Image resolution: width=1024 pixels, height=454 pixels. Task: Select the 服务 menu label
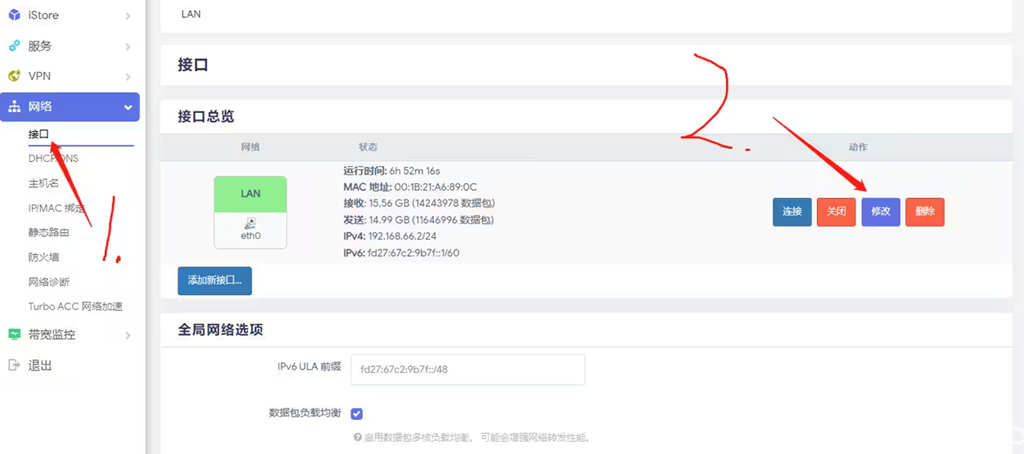[x=40, y=46]
